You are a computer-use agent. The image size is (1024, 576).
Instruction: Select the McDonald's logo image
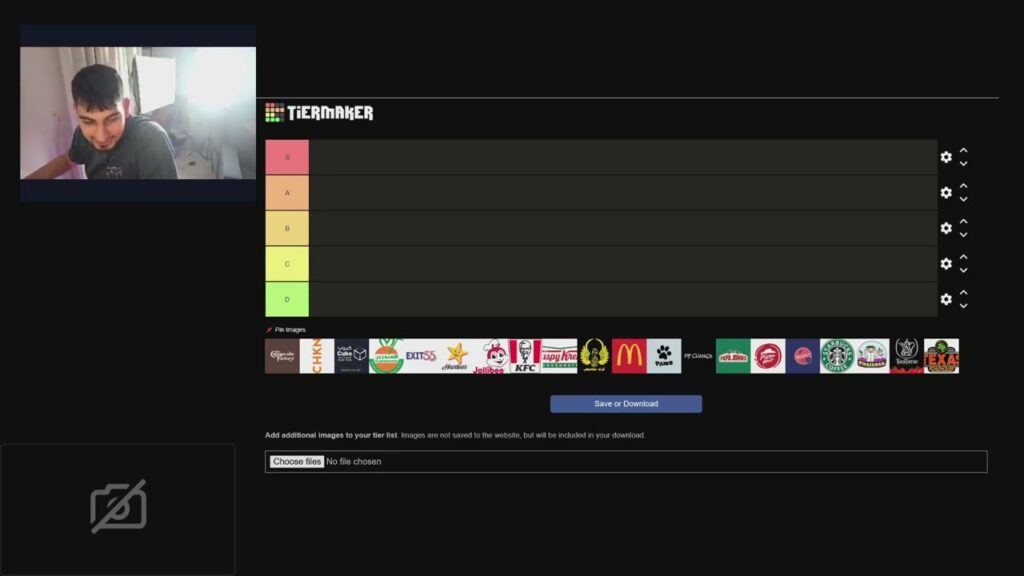(629, 356)
